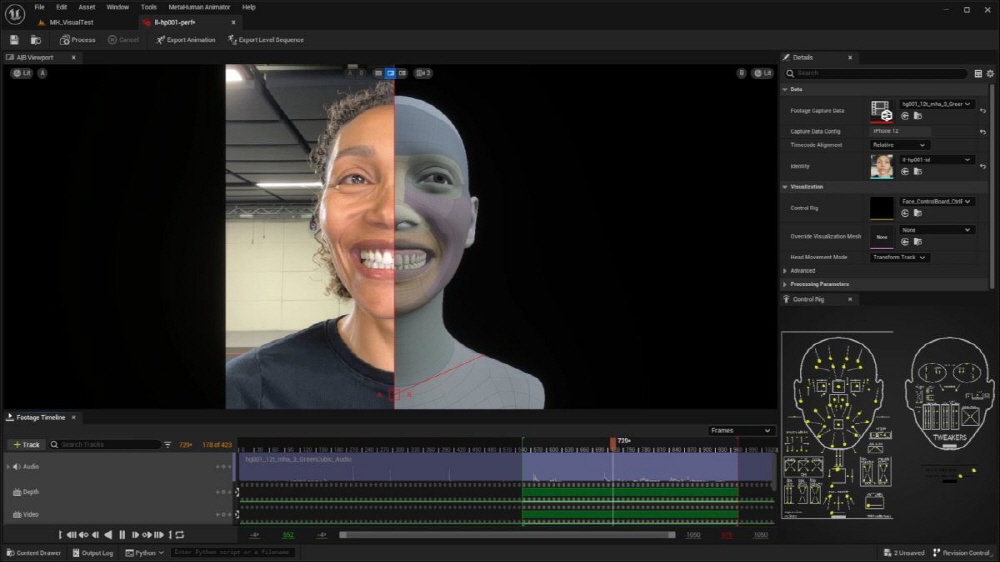
Task: Click the Identity face thumbnail
Action: click(881, 166)
